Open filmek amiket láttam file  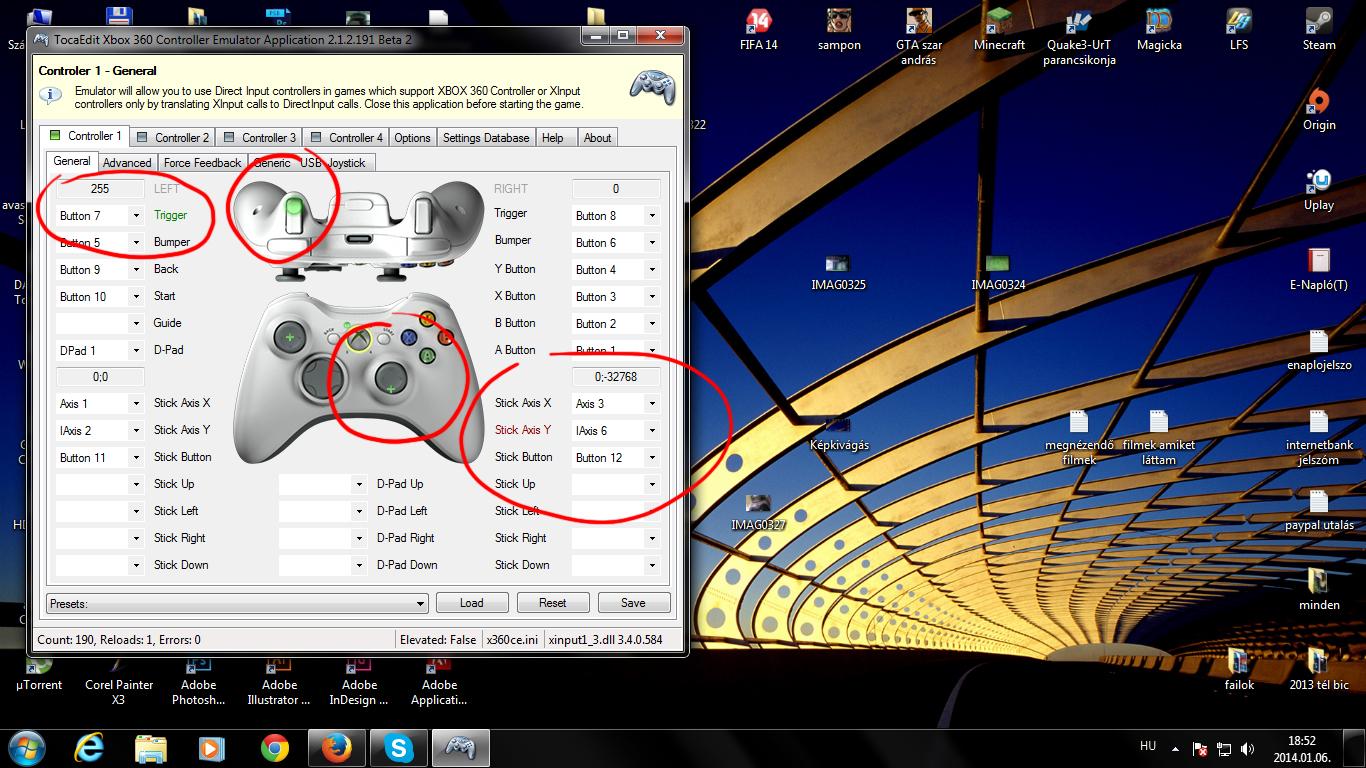pyautogui.click(x=1159, y=437)
